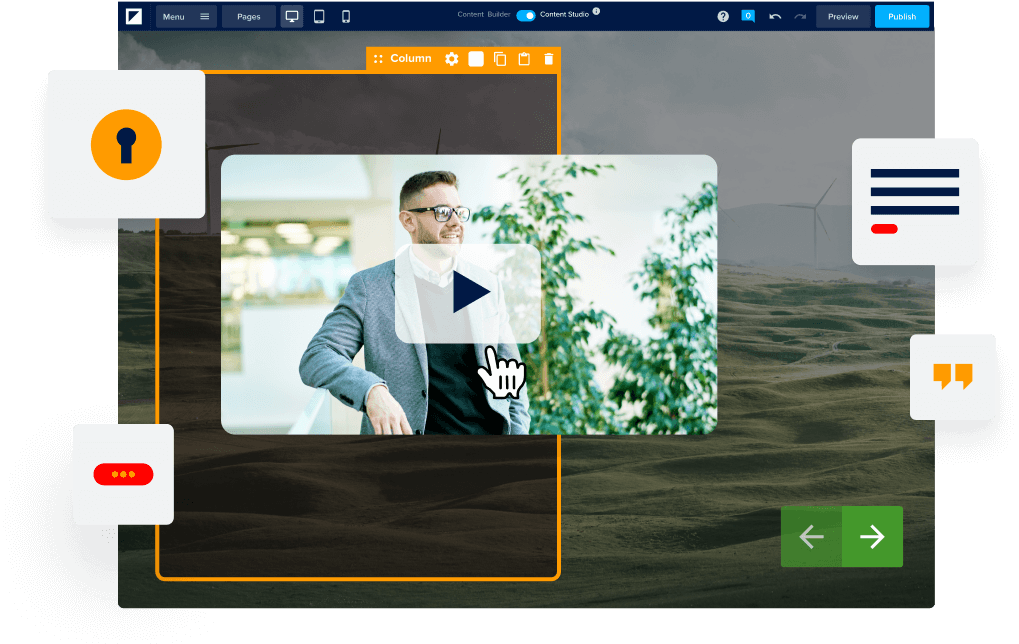Switch to mobile phone preview mode
The height and width of the screenshot is (644, 1019).
pyautogui.click(x=346, y=16)
